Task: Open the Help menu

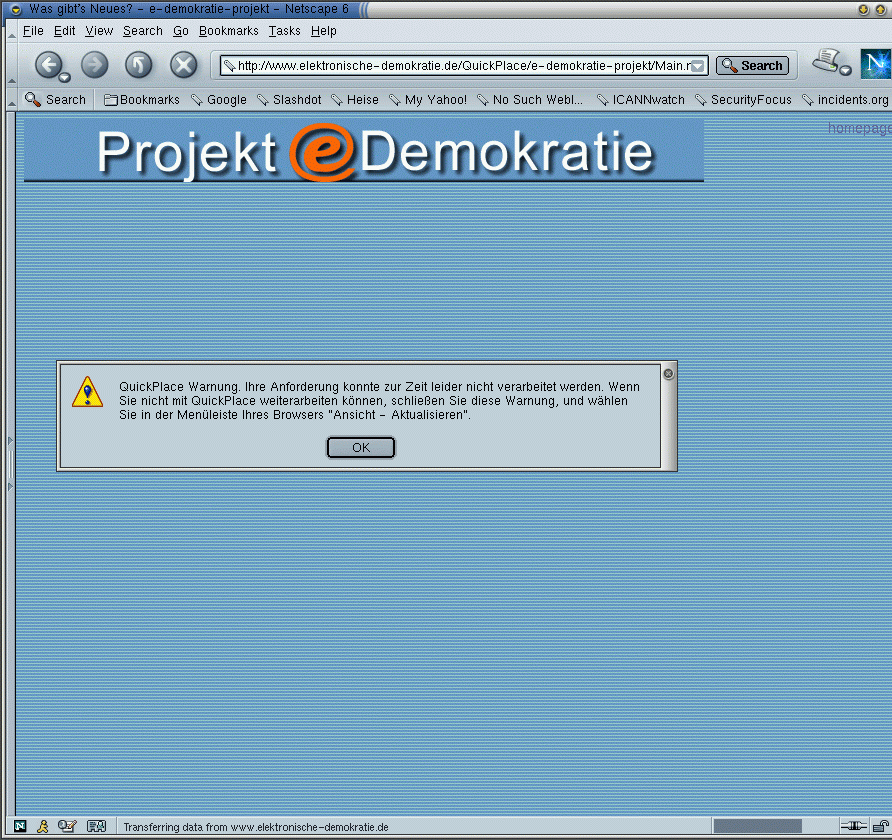Action: tap(324, 31)
